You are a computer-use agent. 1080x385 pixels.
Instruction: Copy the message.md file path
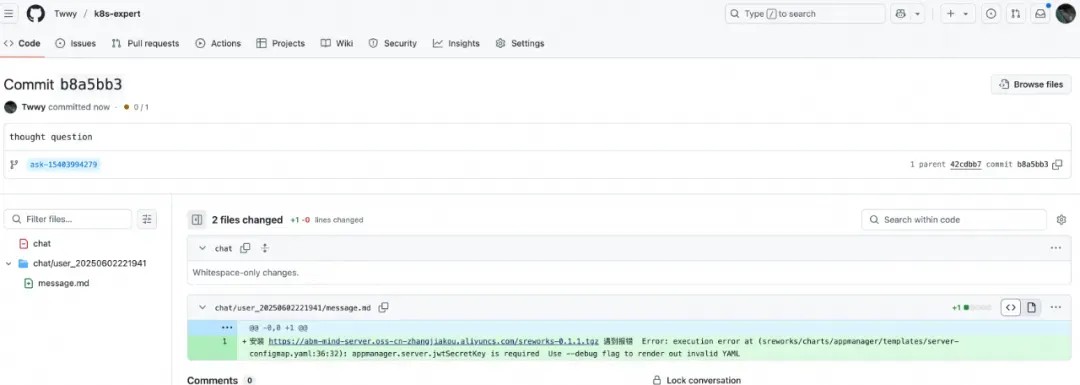pos(384,307)
